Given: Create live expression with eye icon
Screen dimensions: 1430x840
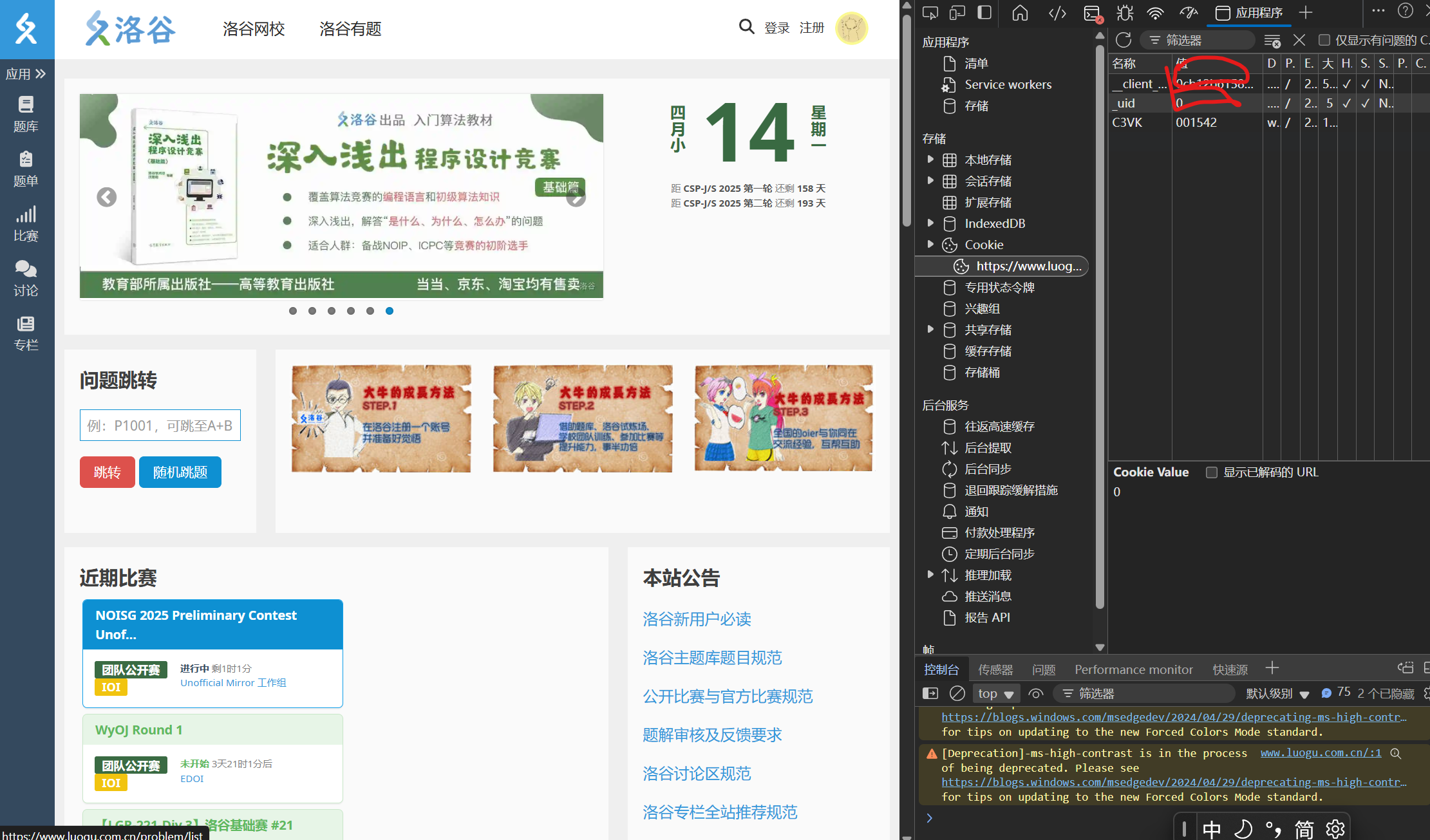Looking at the screenshot, I should pyautogui.click(x=1036, y=693).
